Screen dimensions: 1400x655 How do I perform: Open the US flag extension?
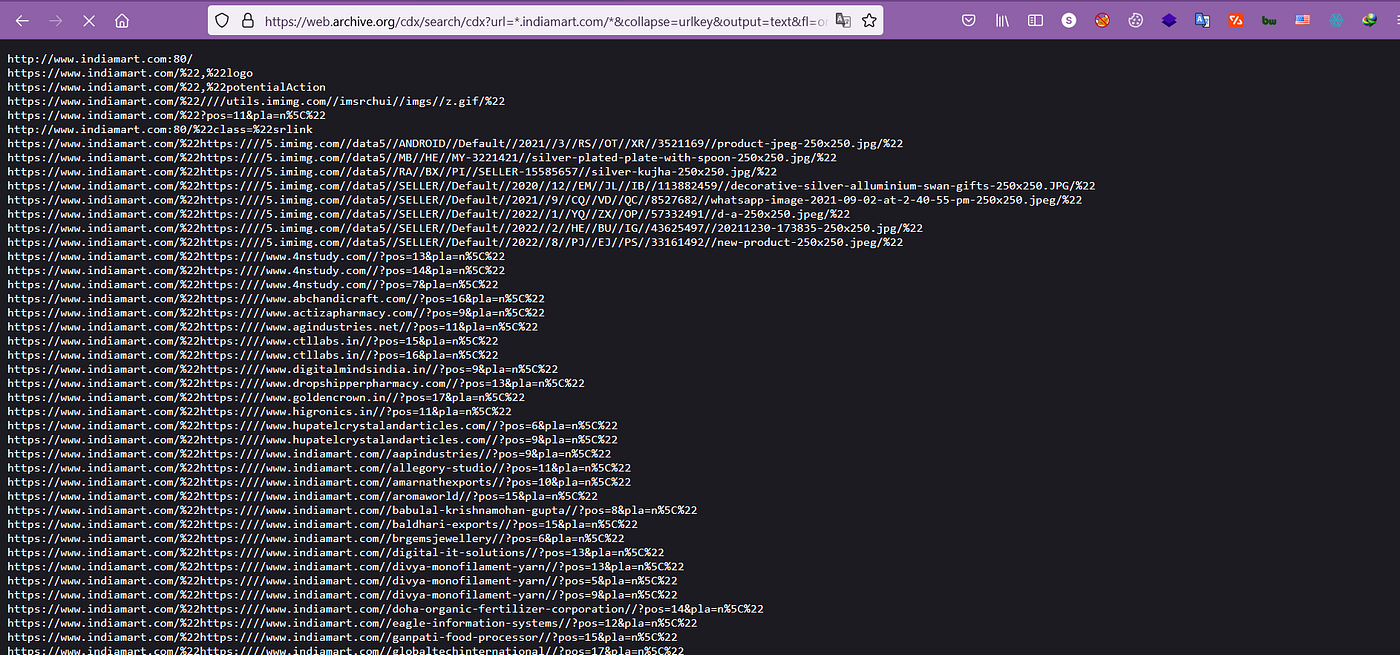click(x=1302, y=20)
